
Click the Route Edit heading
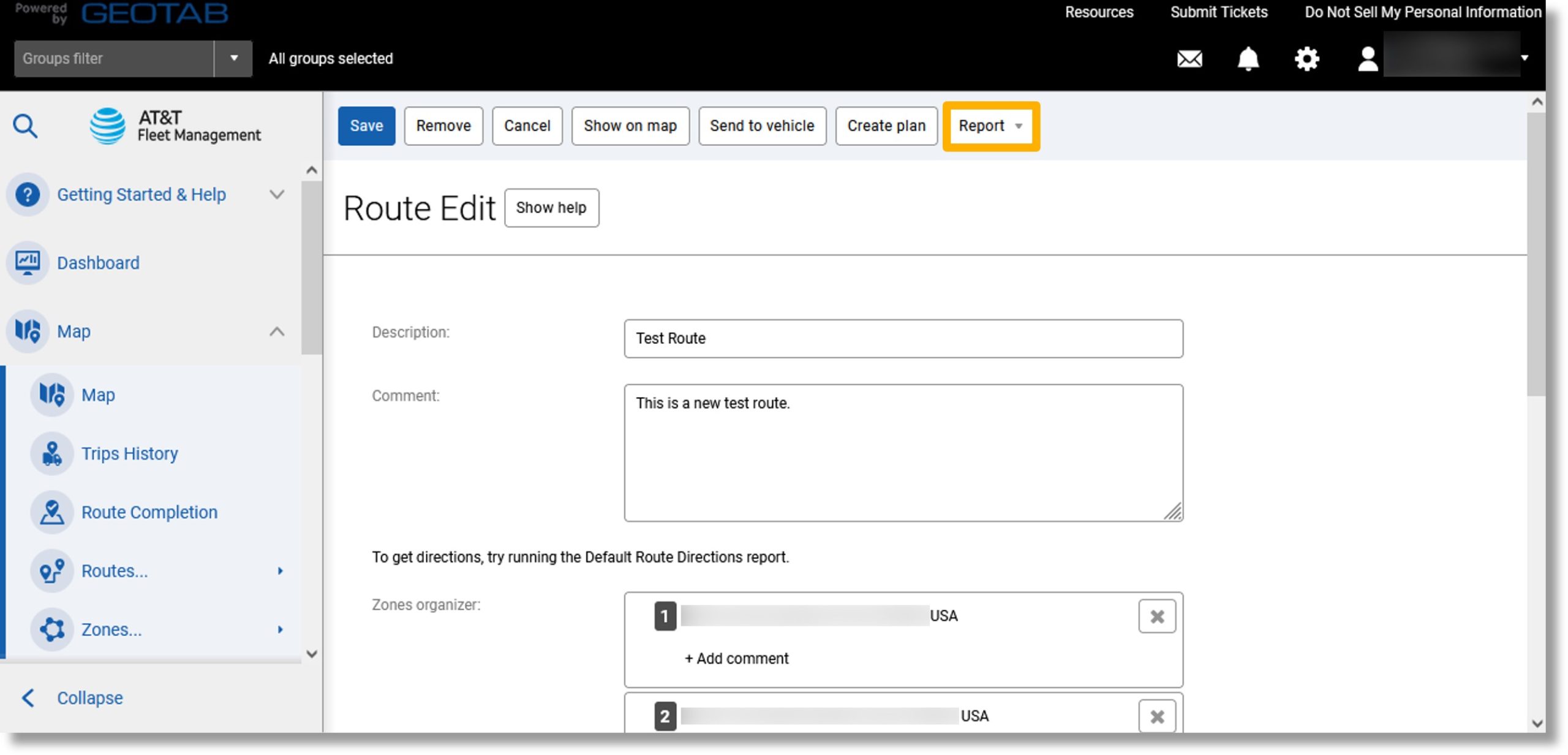tap(419, 208)
